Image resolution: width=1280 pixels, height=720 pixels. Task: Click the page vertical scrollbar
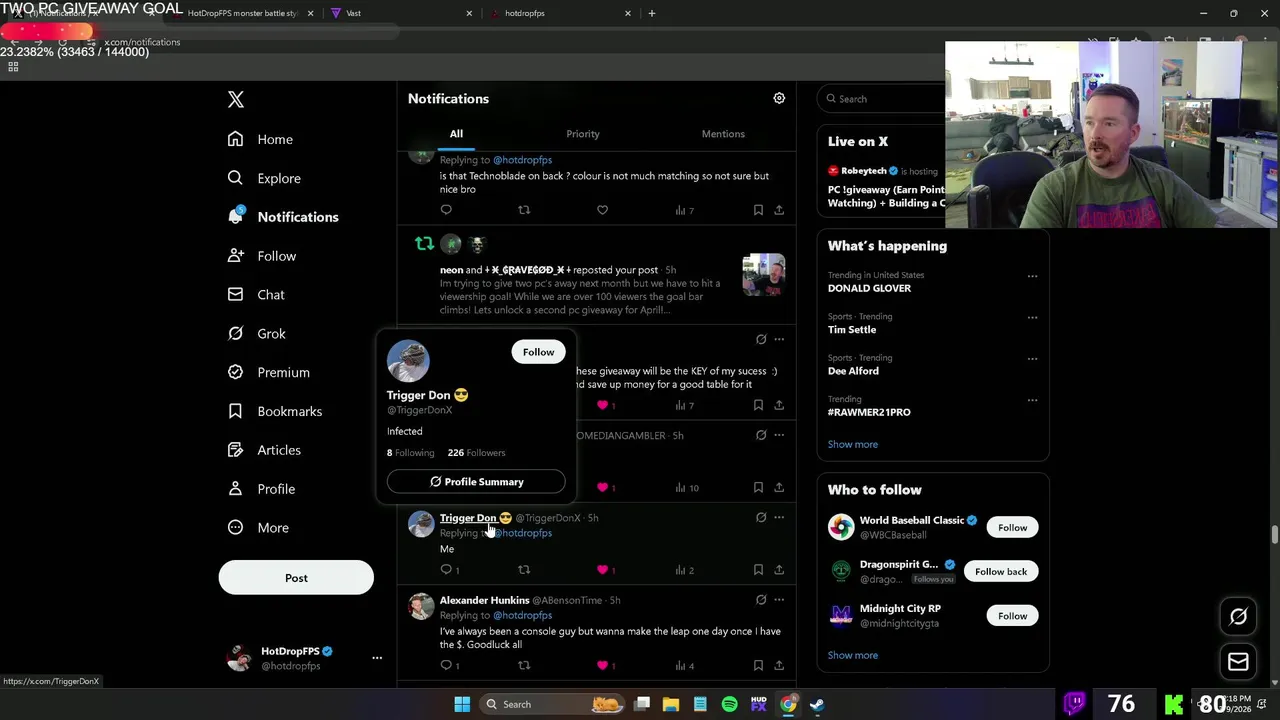pos(1274,534)
